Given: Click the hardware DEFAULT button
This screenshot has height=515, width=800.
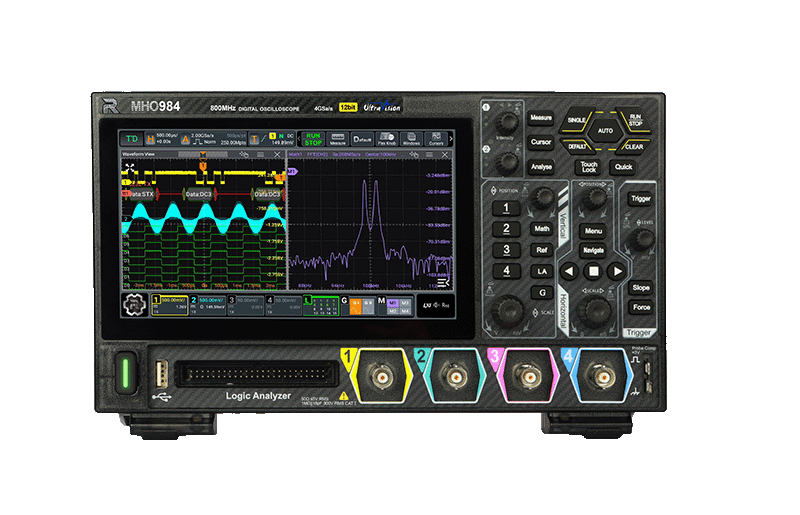Looking at the screenshot, I should point(578,146).
